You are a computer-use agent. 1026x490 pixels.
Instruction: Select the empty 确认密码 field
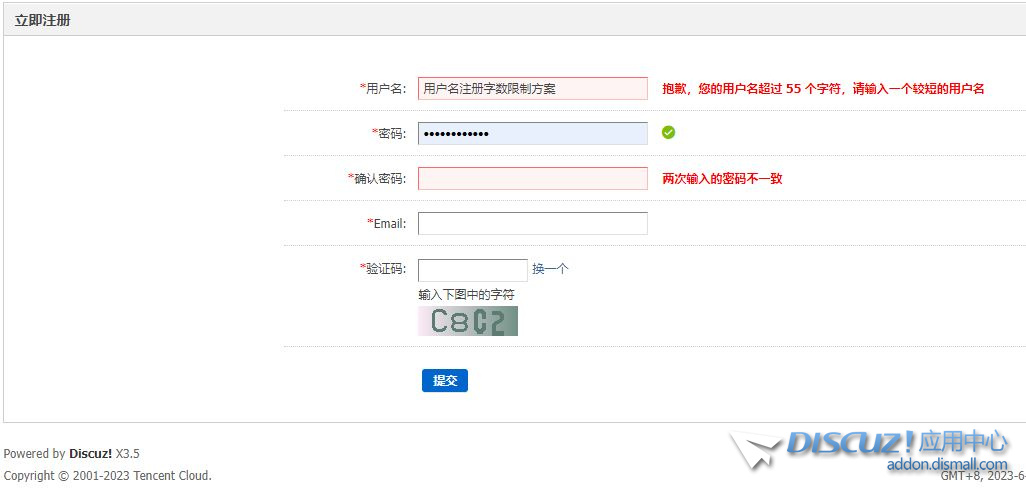(x=532, y=178)
